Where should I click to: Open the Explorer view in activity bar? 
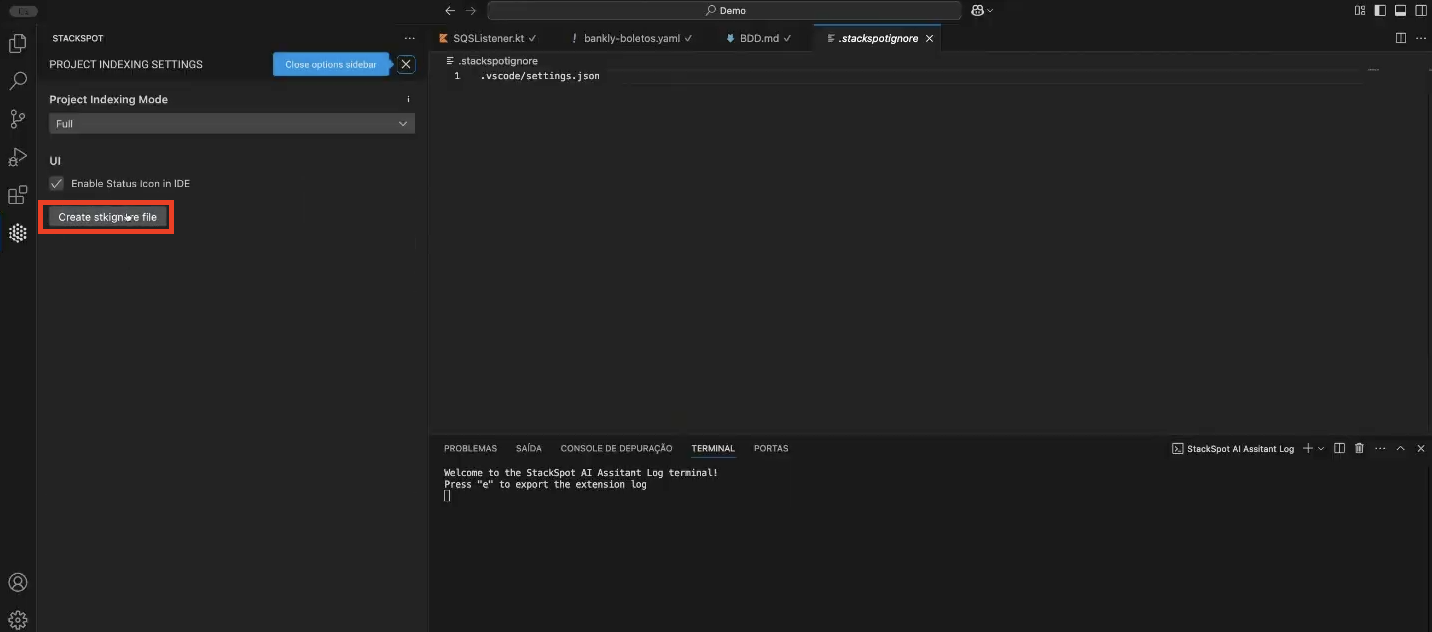[x=17, y=44]
